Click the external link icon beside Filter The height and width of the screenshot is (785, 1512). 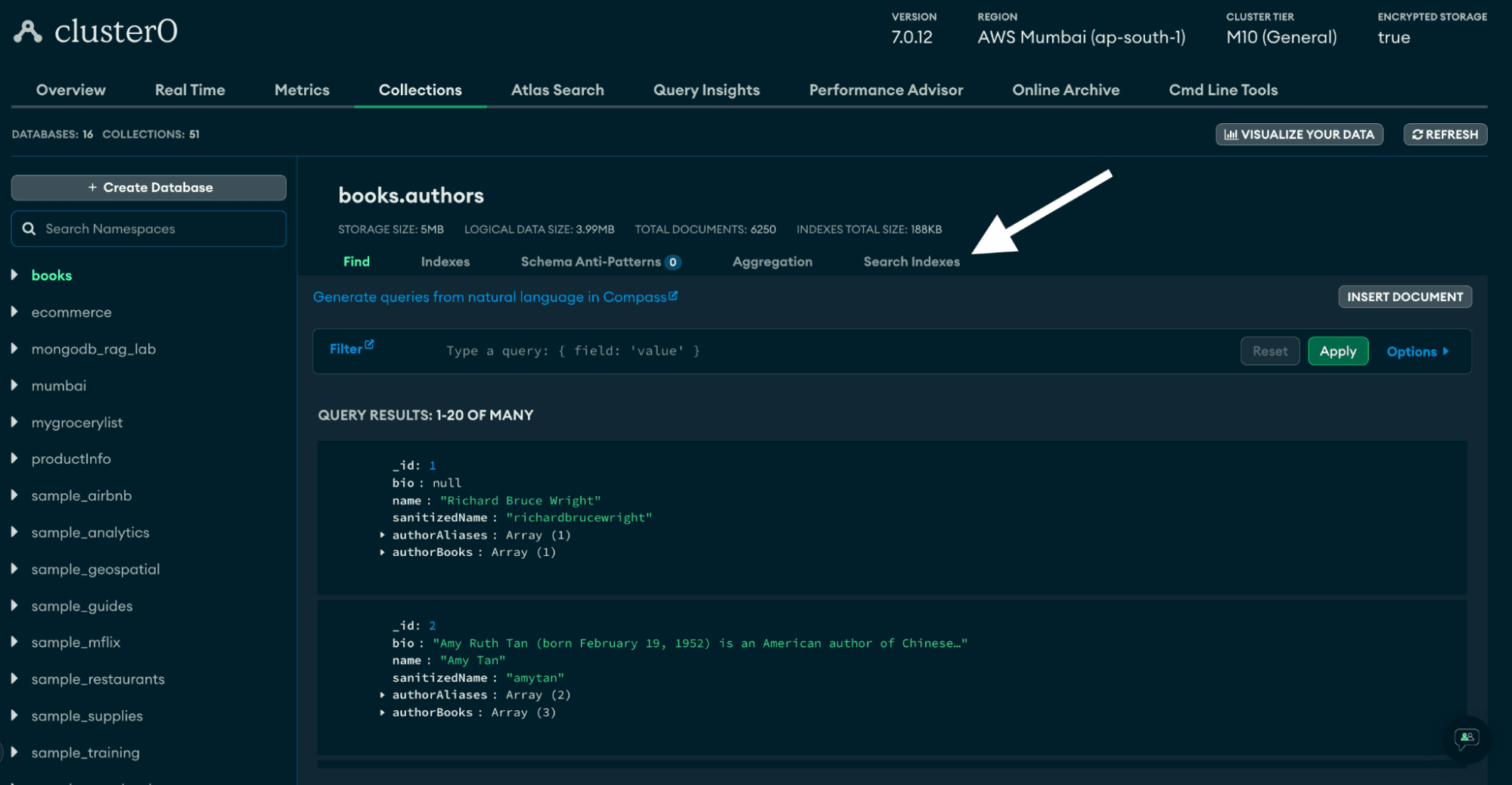[369, 345]
